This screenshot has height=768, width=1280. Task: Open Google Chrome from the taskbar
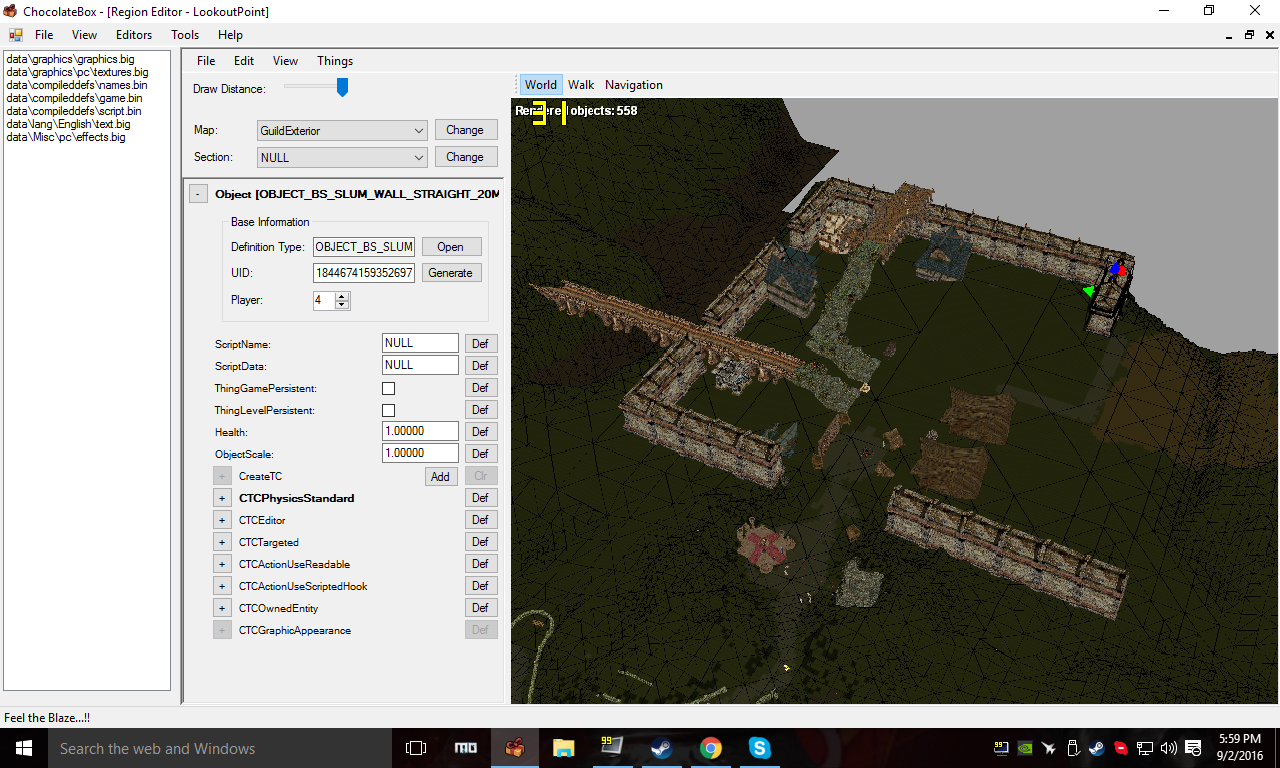click(x=711, y=748)
